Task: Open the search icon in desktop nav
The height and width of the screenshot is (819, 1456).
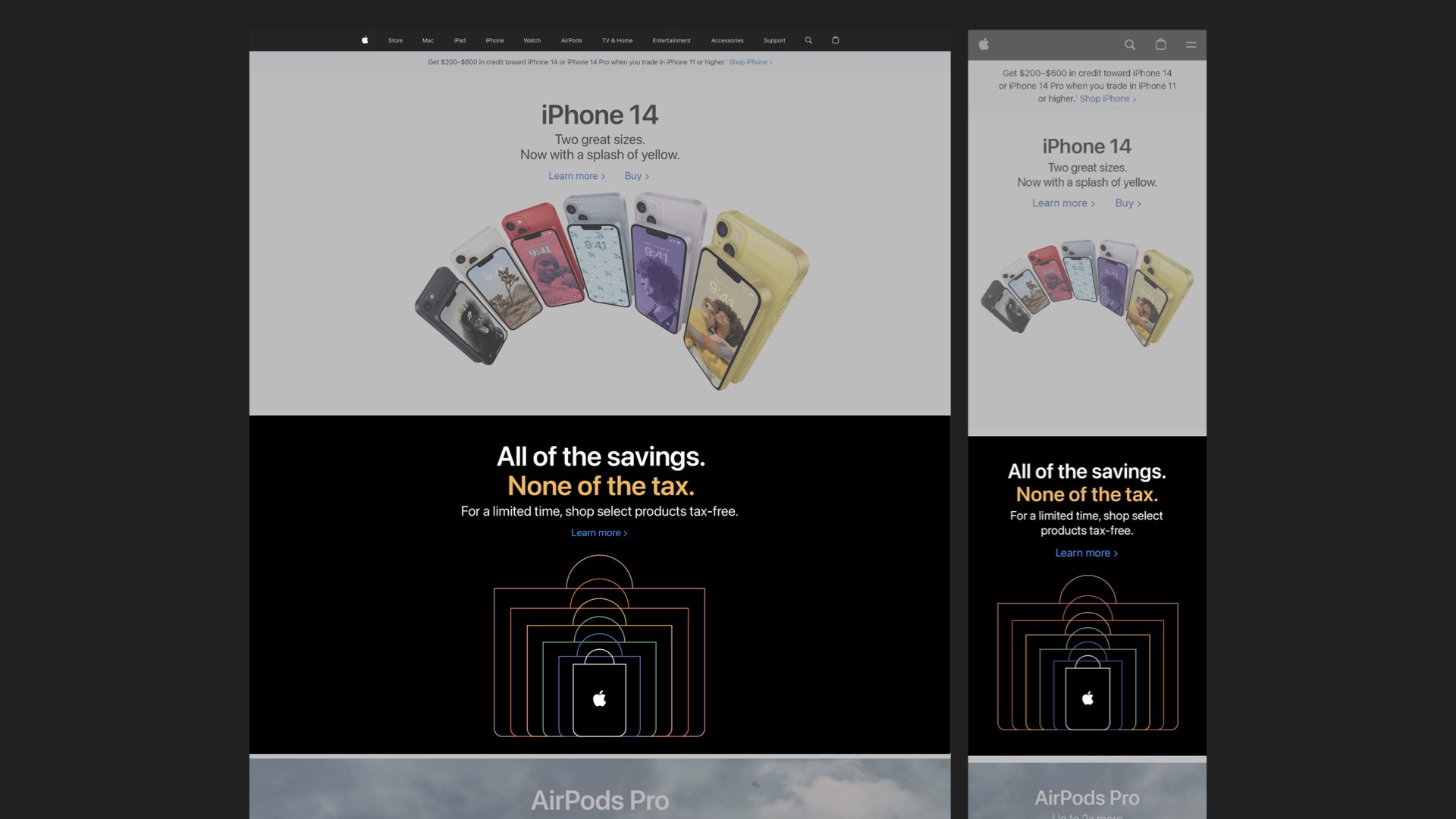Action: click(x=808, y=40)
